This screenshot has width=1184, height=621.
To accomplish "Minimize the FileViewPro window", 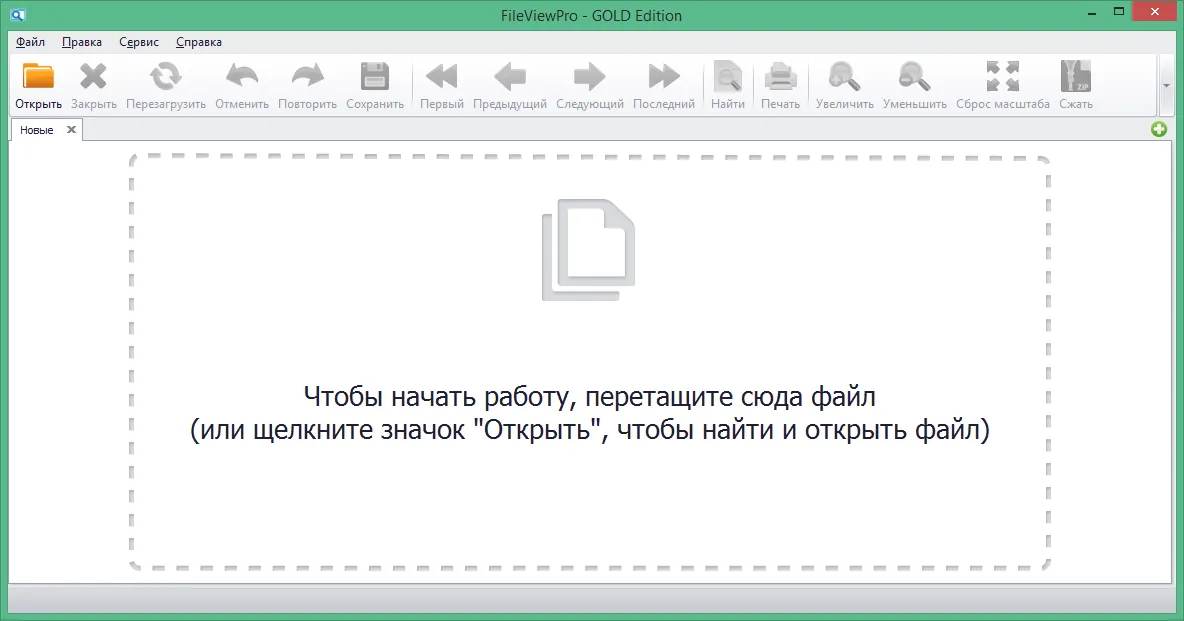I will click(1090, 14).
